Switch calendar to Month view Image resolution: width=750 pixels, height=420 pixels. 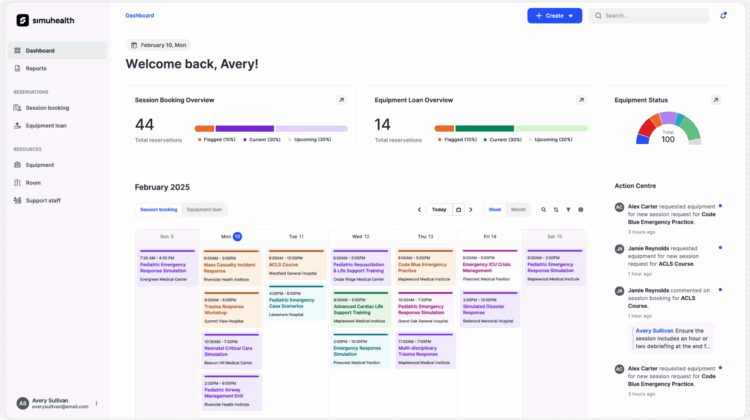point(518,210)
